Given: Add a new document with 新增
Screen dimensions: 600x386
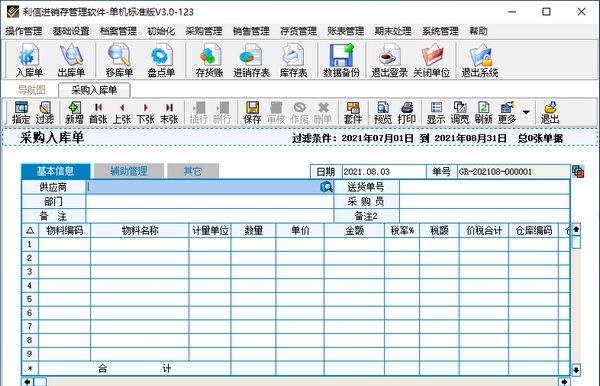Looking at the screenshot, I should [x=74, y=113].
